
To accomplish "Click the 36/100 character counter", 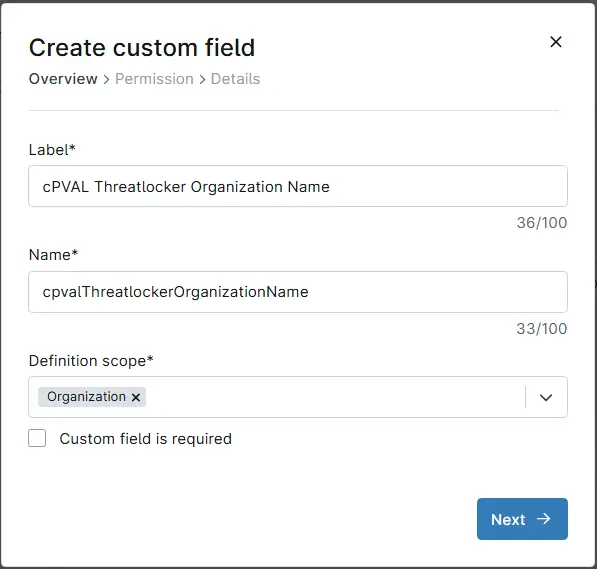I will (542, 223).
